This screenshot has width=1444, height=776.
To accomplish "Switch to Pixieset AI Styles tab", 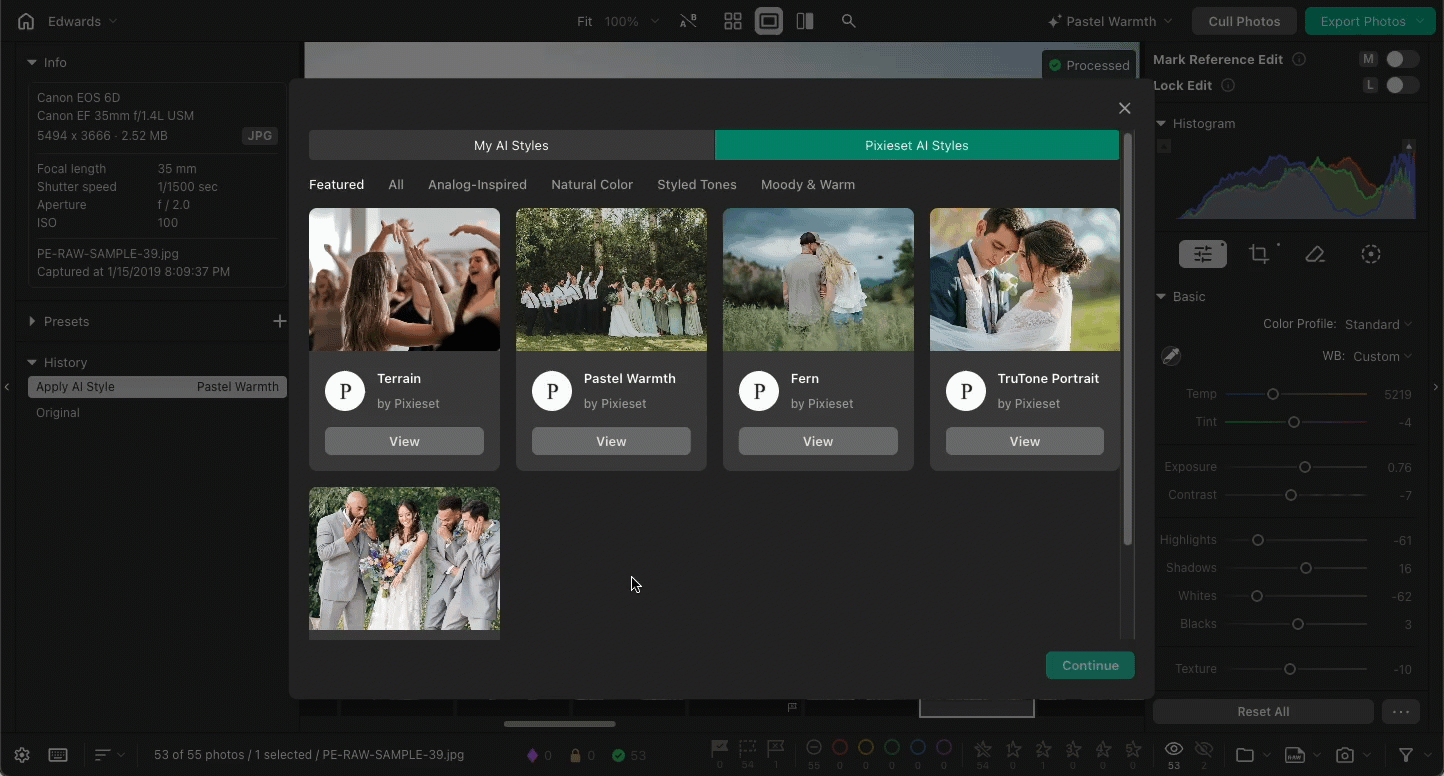I will click(x=917, y=145).
